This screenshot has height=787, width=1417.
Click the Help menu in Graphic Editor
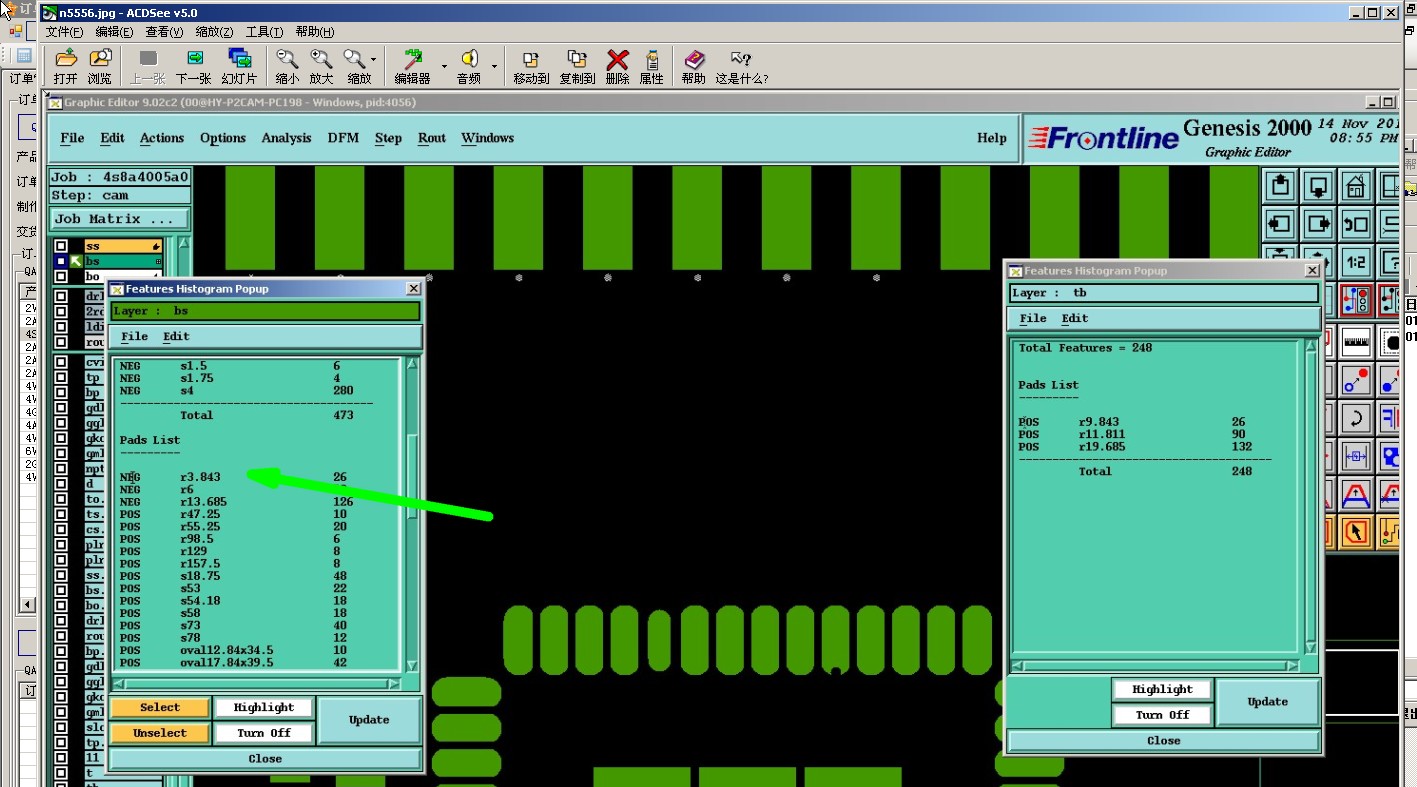(x=991, y=138)
